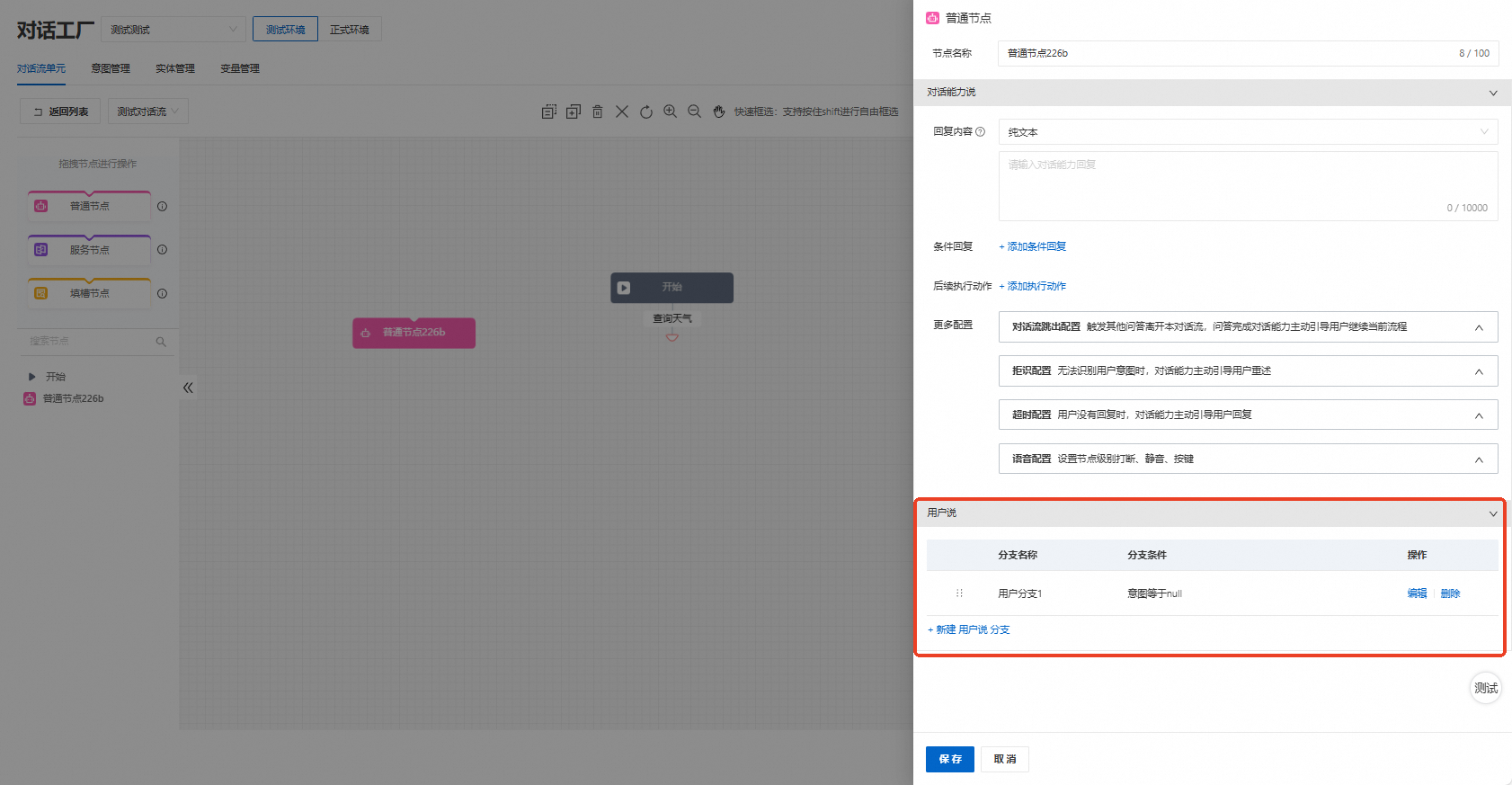The image size is (1512, 785).
Task: Select the 测试环境 environment tab
Action: tap(285, 29)
